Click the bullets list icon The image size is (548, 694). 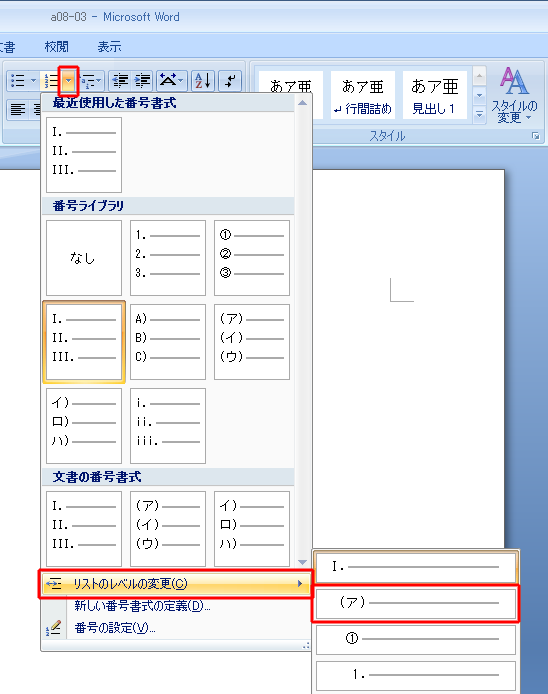[17, 81]
